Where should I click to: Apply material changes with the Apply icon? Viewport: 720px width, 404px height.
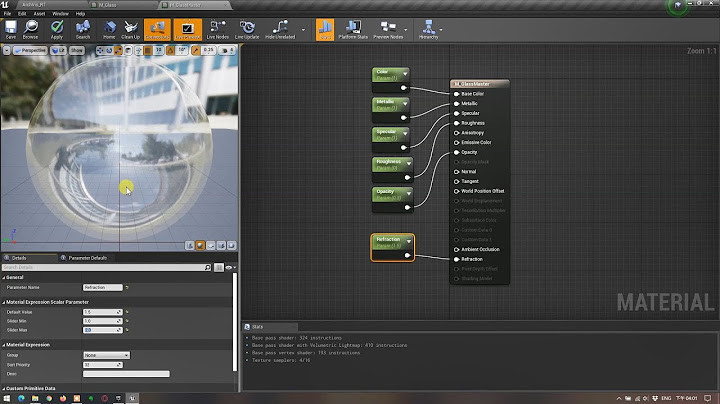coord(57,30)
